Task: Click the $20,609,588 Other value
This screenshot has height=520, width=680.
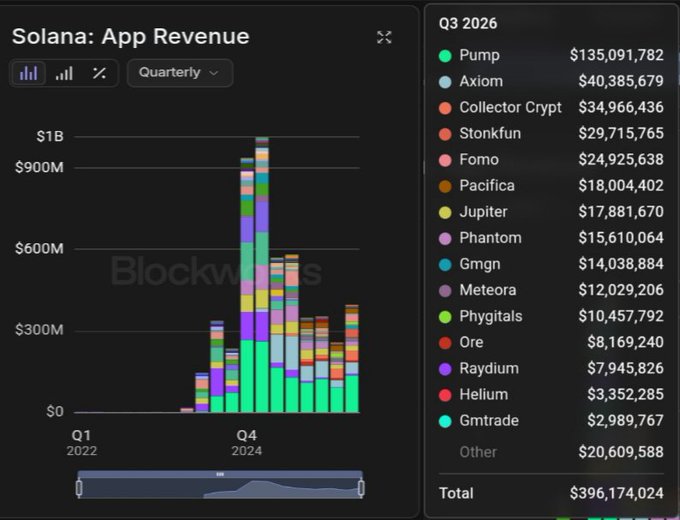Action: click(x=621, y=452)
